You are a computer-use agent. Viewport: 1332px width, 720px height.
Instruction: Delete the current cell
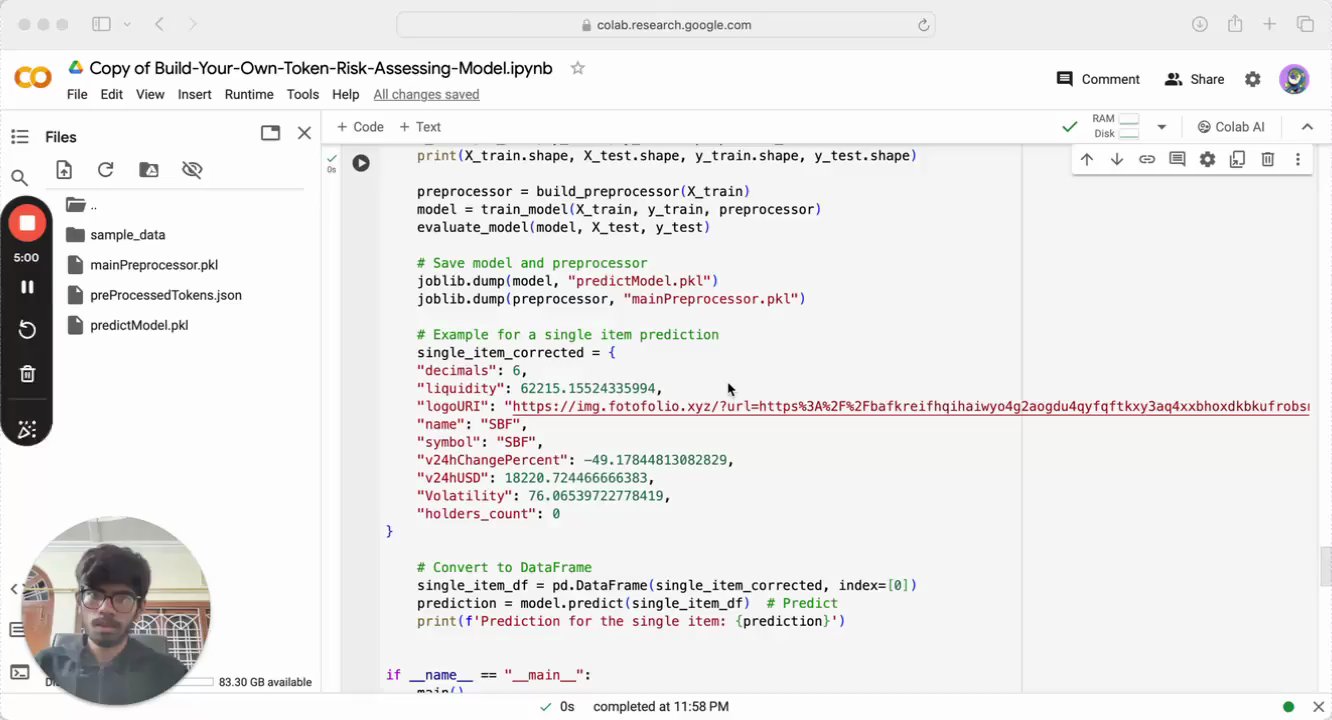1267,159
